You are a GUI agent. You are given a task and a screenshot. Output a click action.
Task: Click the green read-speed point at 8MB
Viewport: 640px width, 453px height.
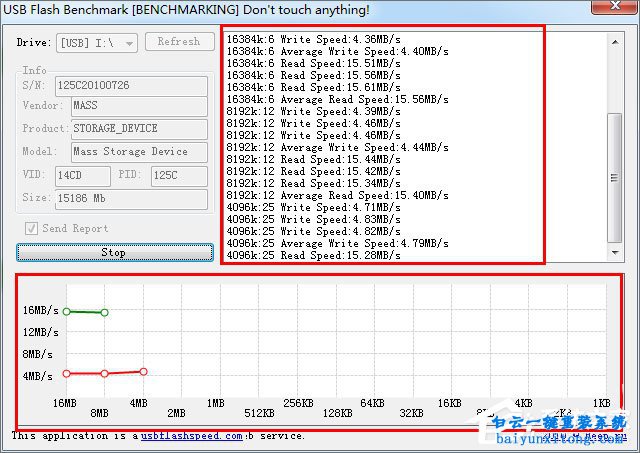point(104,313)
